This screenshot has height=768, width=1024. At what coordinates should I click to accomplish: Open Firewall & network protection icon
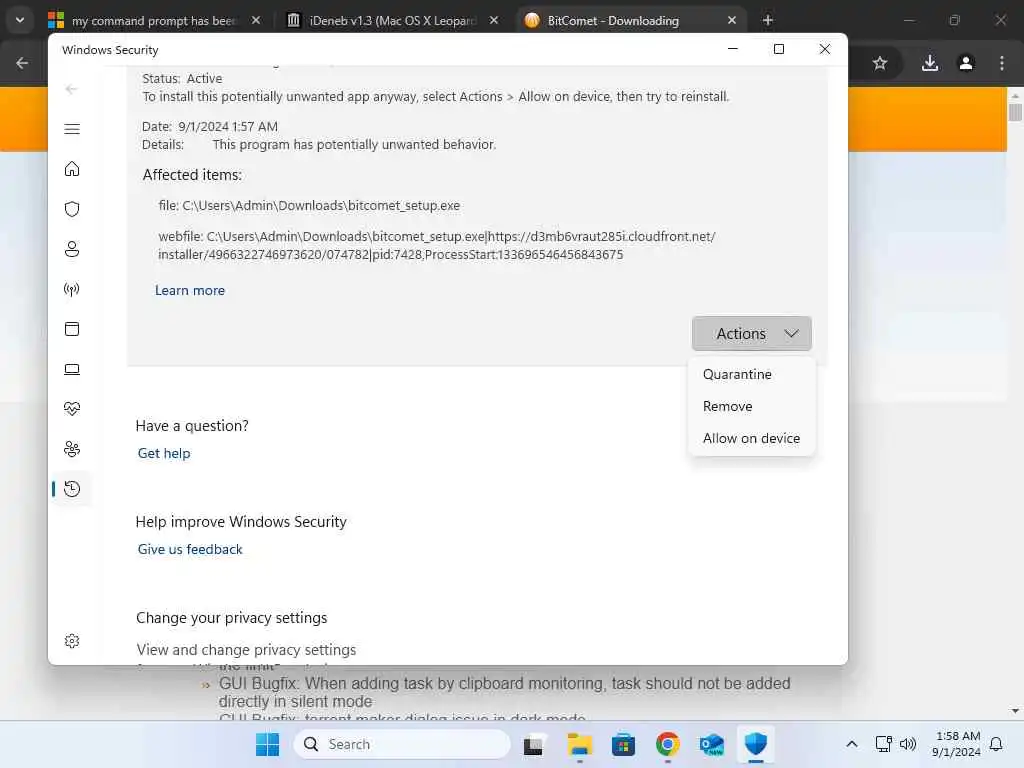coord(72,289)
